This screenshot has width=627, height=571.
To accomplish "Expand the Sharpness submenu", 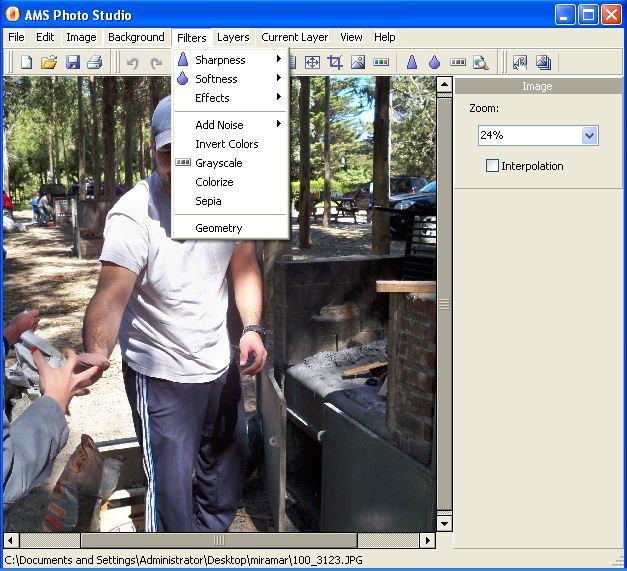I will (232, 60).
